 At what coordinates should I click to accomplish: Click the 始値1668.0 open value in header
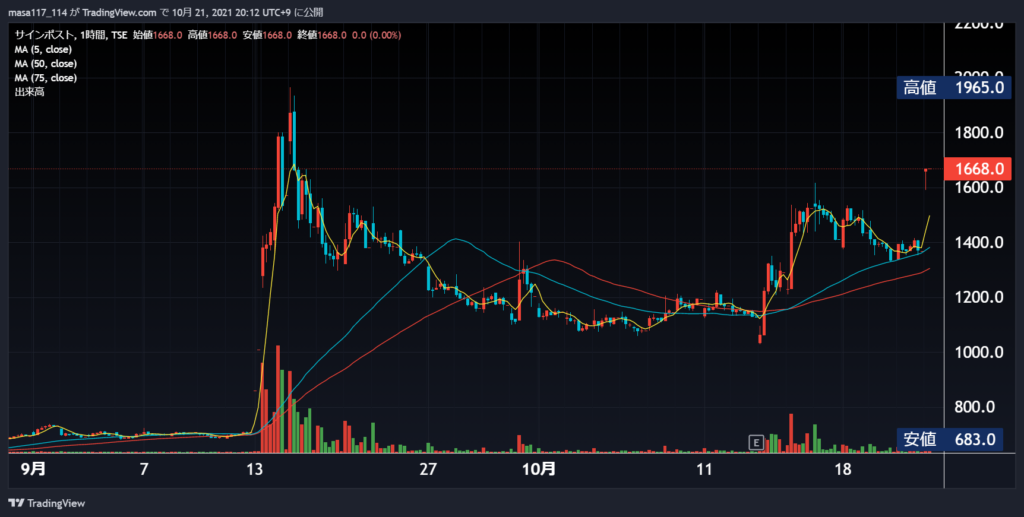(157, 35)
